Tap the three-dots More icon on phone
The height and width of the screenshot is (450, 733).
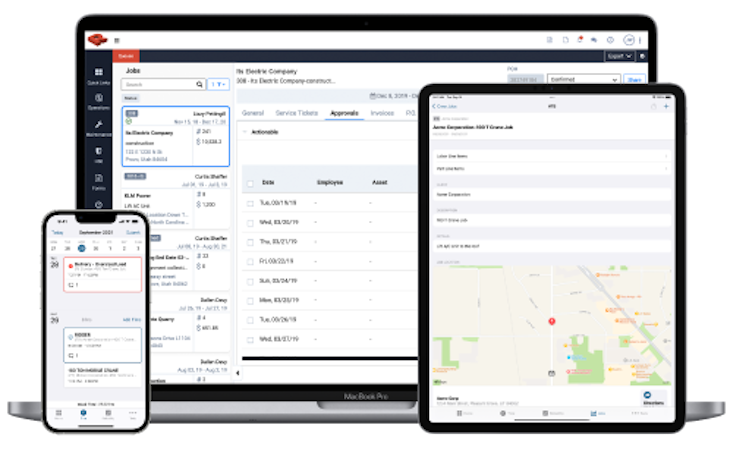point(133,414)
